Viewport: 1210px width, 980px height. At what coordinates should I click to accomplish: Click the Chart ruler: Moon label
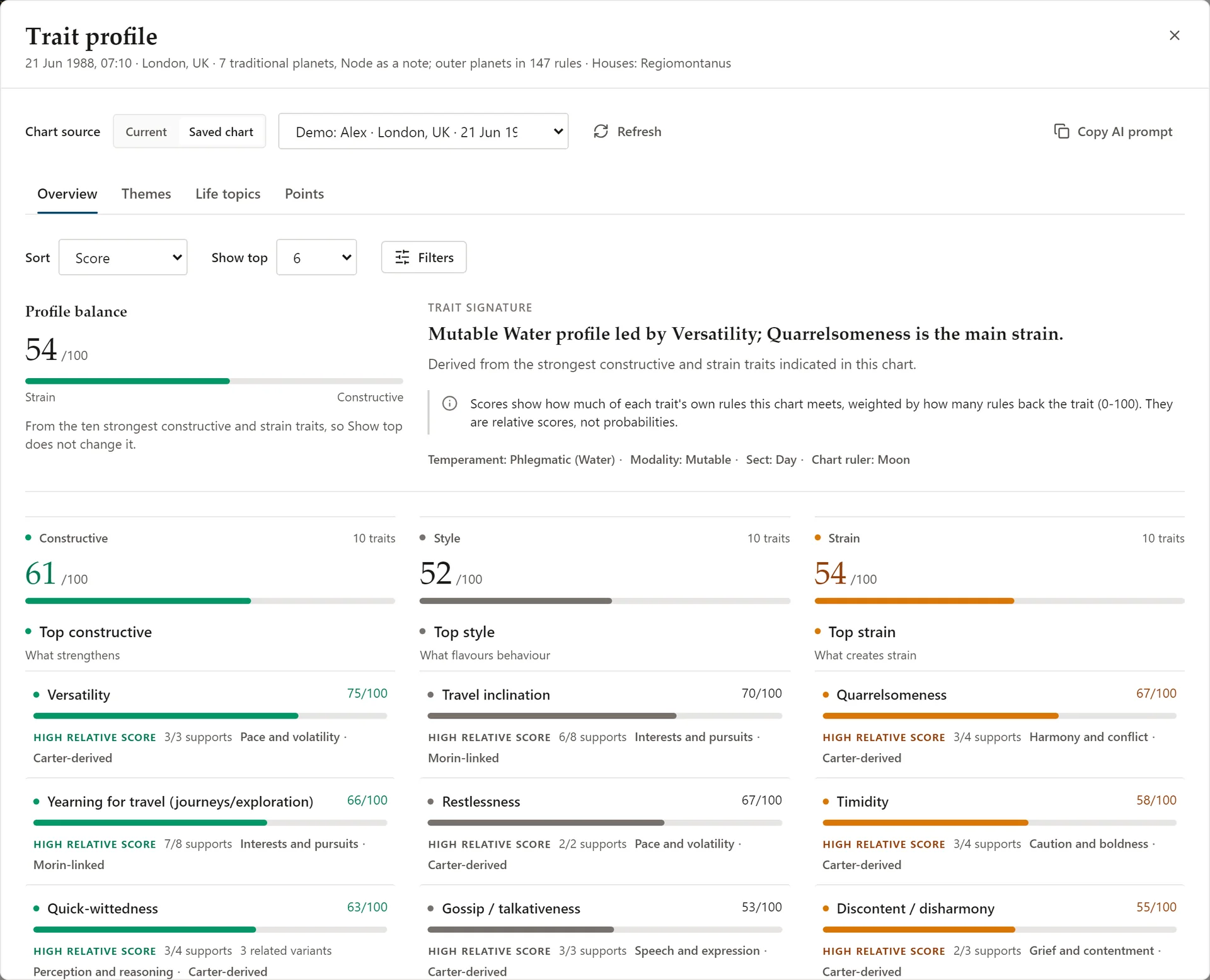click(860, 459)
